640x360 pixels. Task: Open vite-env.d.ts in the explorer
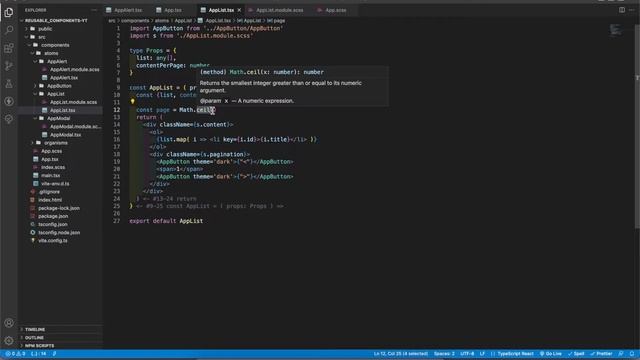[x=55, y=184]
